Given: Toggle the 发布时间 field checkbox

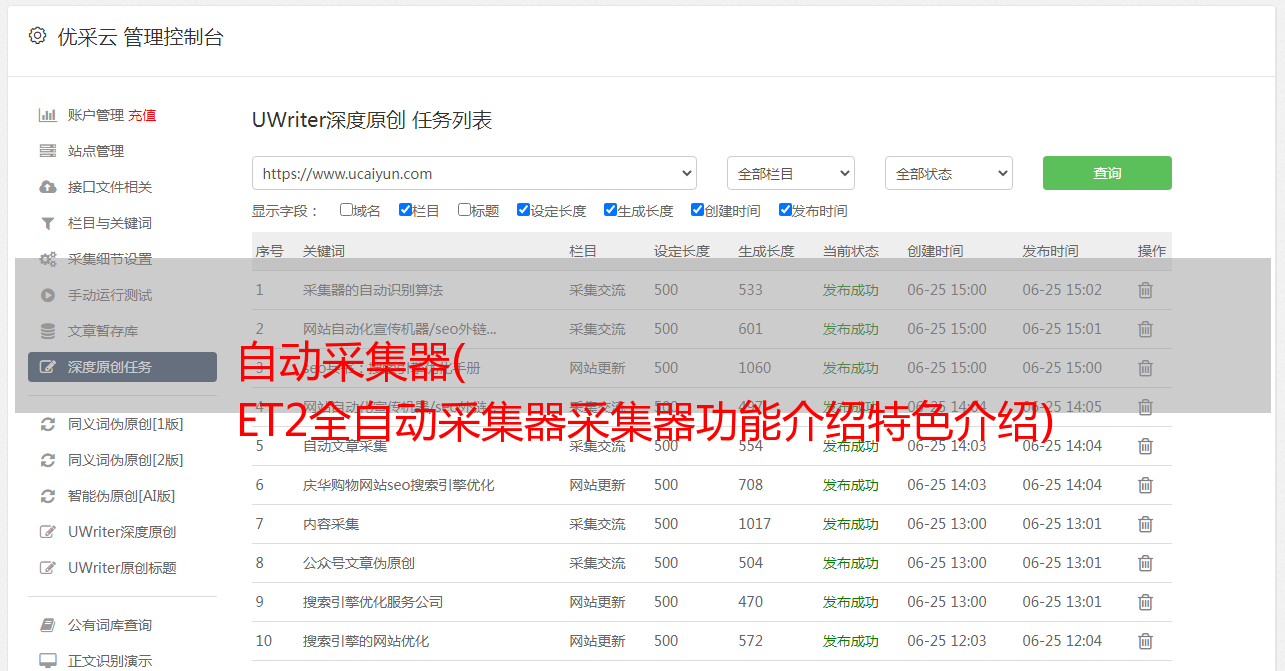Looking at the screenshot, I should click(x=785, y=210).
